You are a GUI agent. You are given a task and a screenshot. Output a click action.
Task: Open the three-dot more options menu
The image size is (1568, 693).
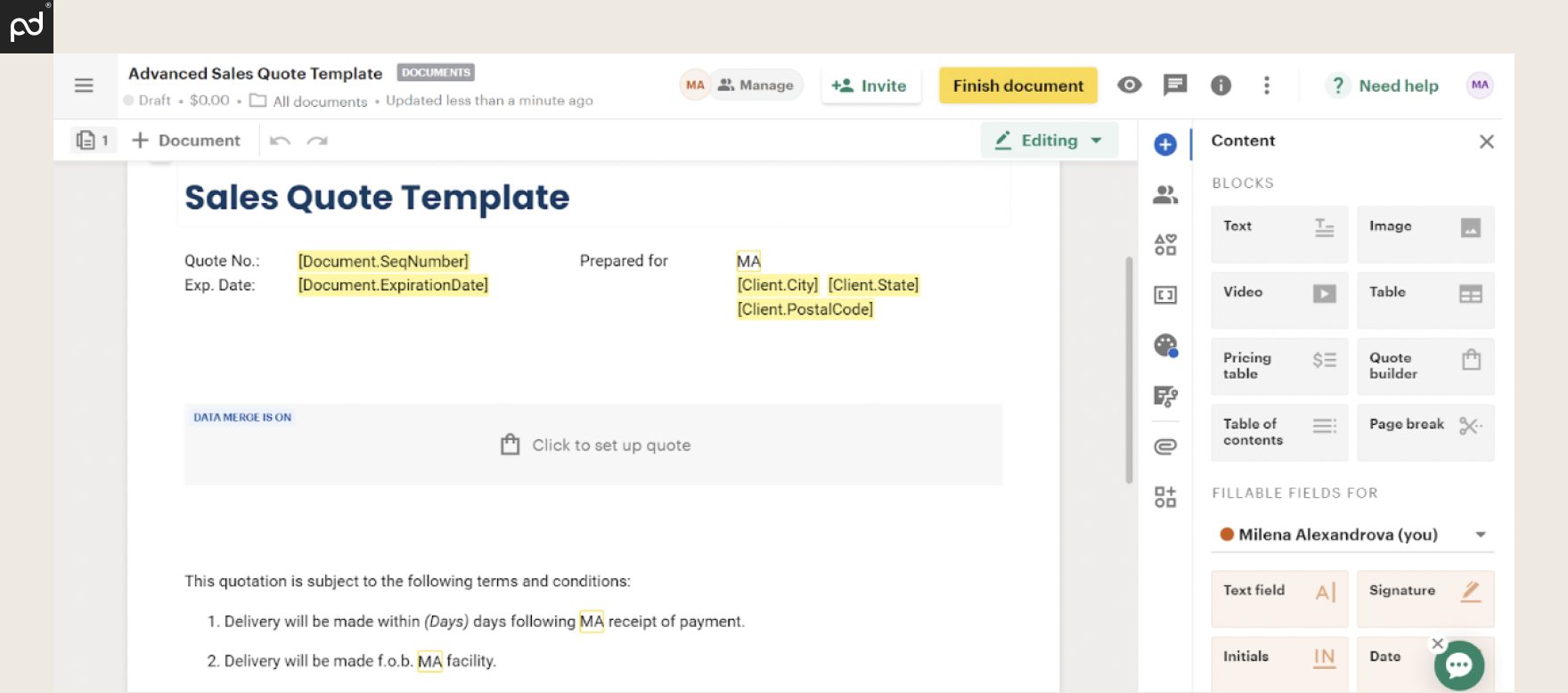(x=1266, y=86)
